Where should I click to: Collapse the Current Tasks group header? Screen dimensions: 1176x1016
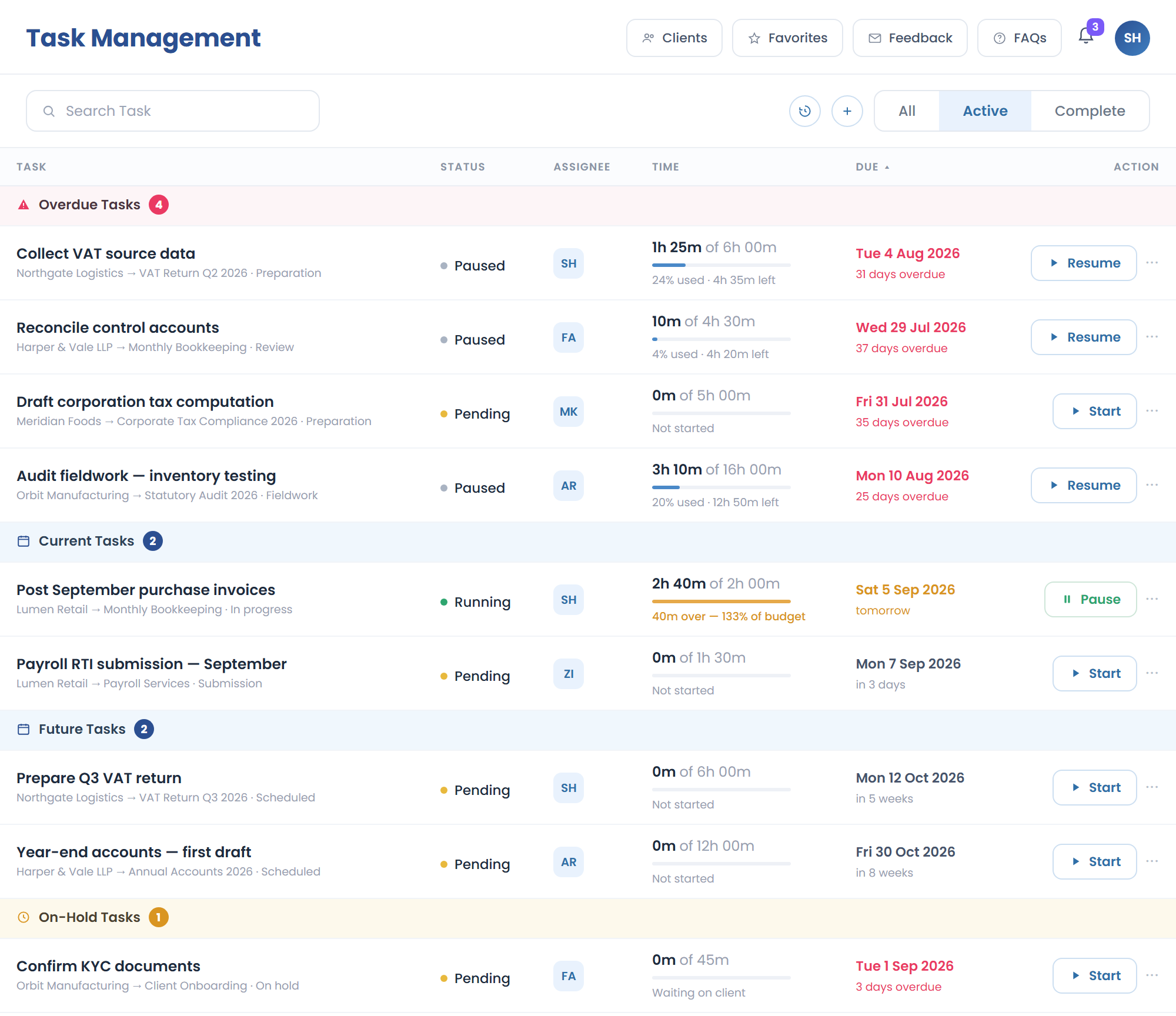coord(588,542)
